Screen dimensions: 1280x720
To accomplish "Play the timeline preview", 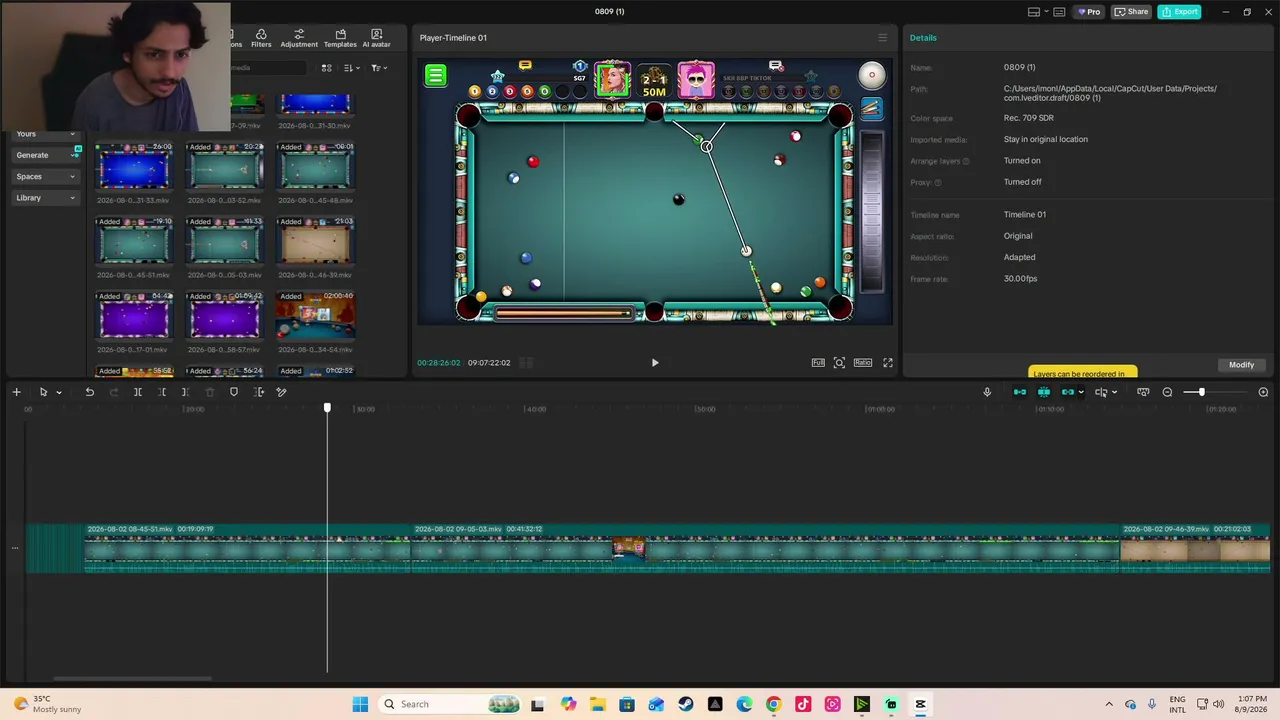I will (x=655, y=363).
